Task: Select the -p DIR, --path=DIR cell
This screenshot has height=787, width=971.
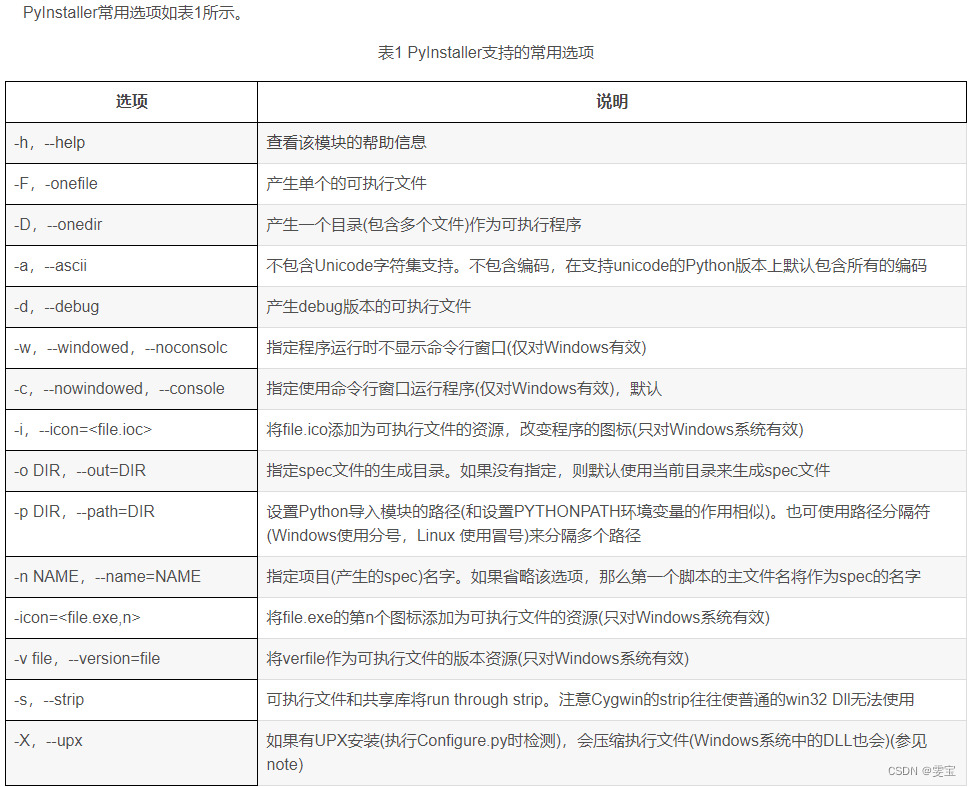Action: click(131, 524)
